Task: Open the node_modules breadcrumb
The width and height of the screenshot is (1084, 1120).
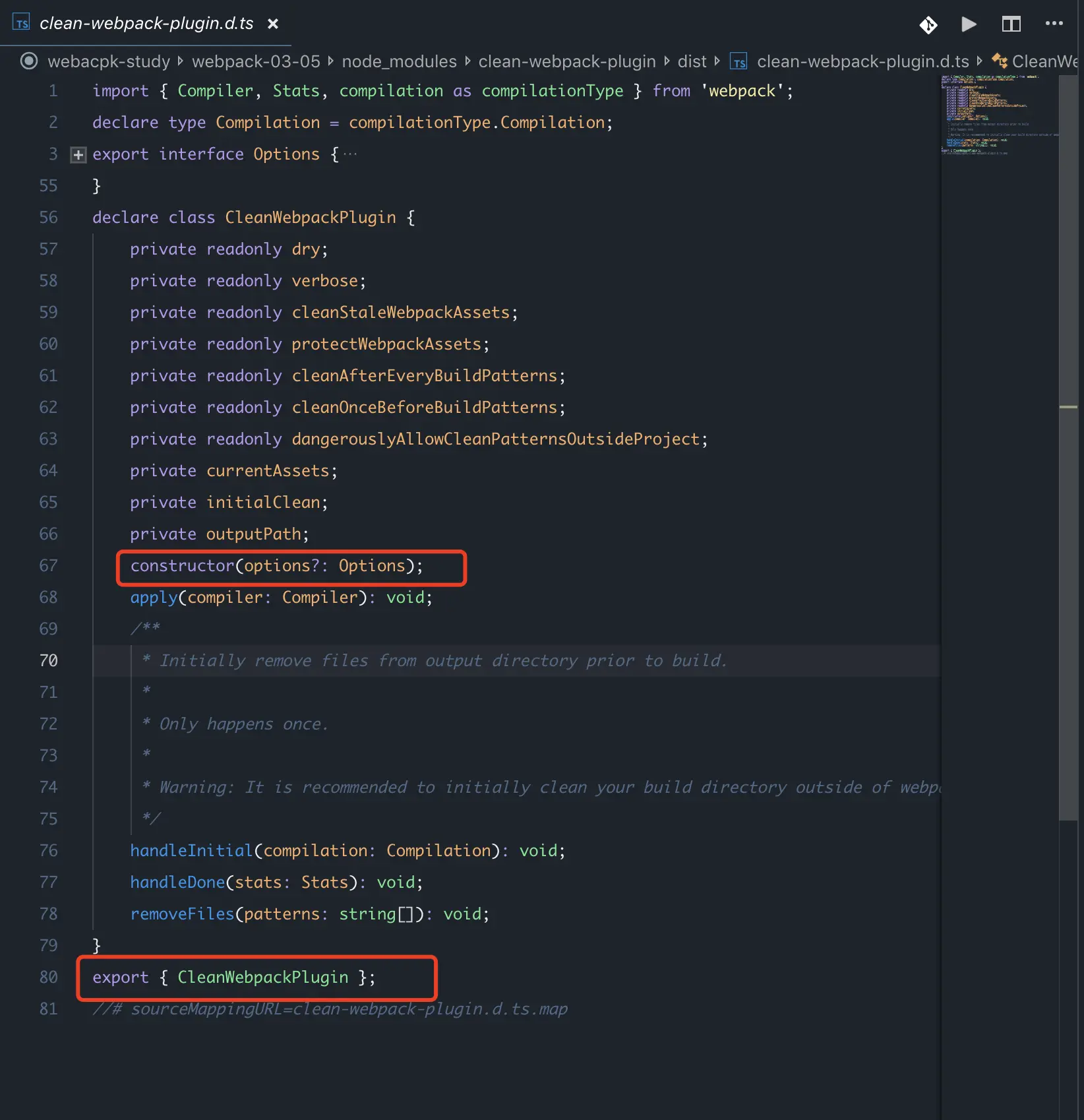Action: pos(399,61)
